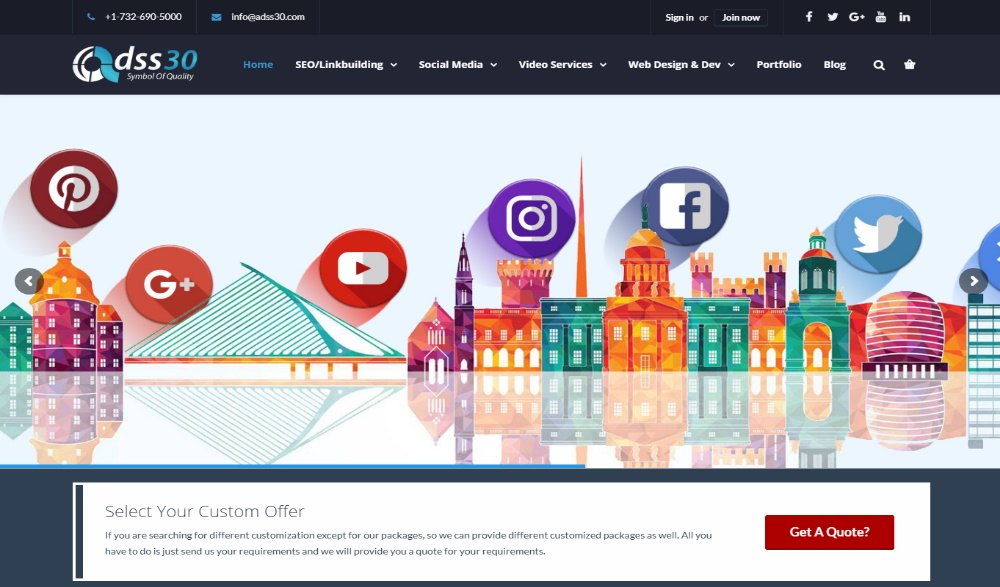Open the Twitter link in header
The image size is (1000, 587).
pyautogui.click(x=832, y=17)
